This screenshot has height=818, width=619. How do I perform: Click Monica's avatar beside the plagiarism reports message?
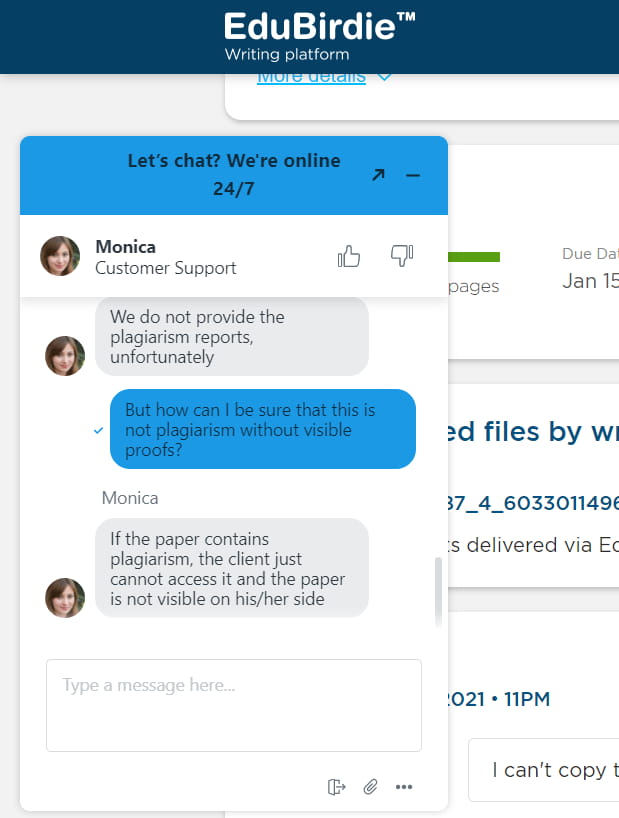click(x=65, y=356)
